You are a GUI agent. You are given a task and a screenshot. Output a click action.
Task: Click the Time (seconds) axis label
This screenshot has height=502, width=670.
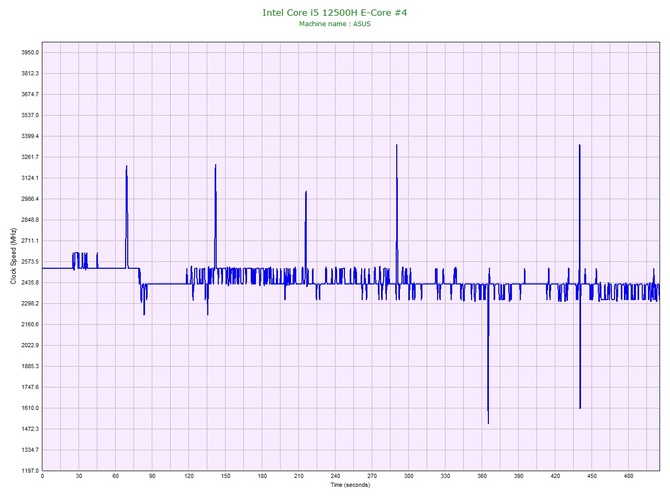click(x=350, y=485)
